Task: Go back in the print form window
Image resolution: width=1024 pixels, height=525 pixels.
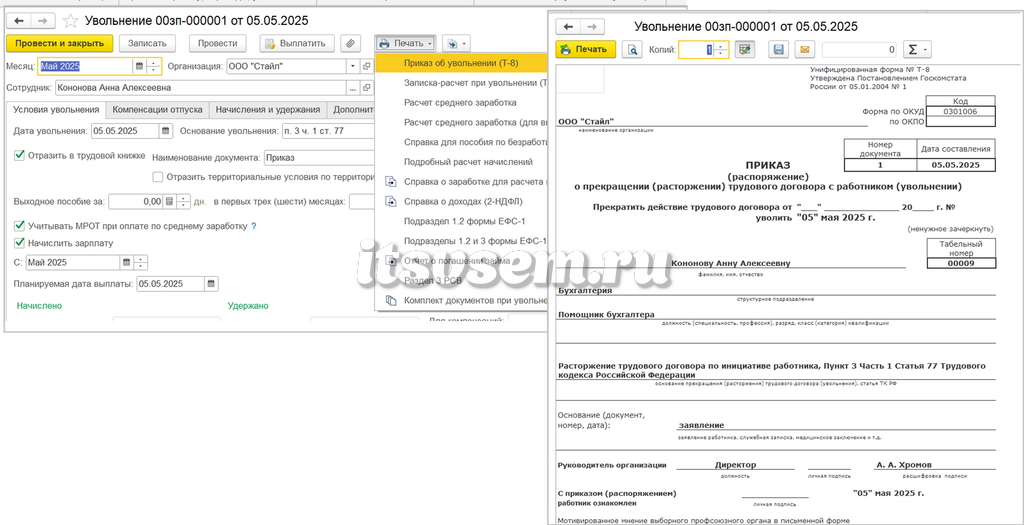Action: coord(568,27)
